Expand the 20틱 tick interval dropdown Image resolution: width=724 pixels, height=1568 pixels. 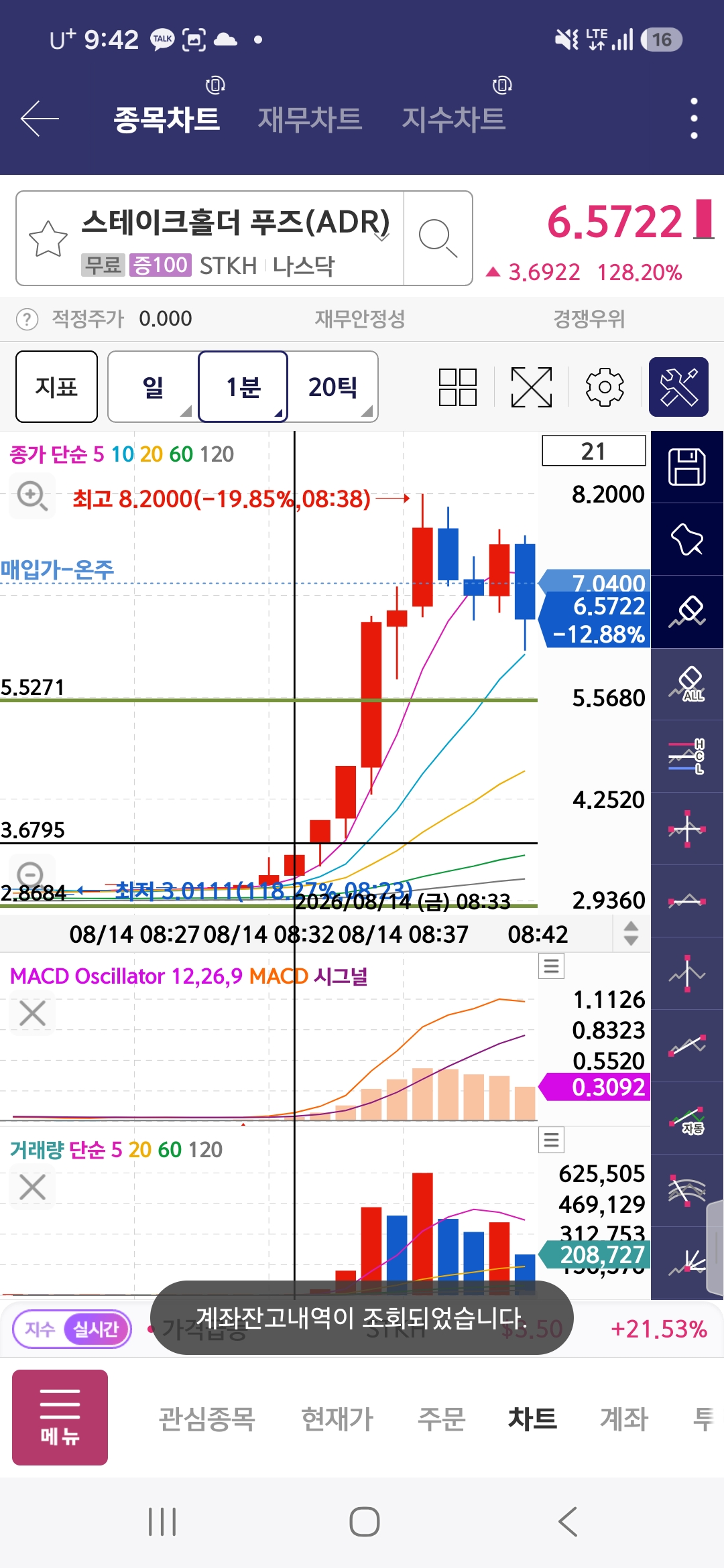(x=333, y=387)
